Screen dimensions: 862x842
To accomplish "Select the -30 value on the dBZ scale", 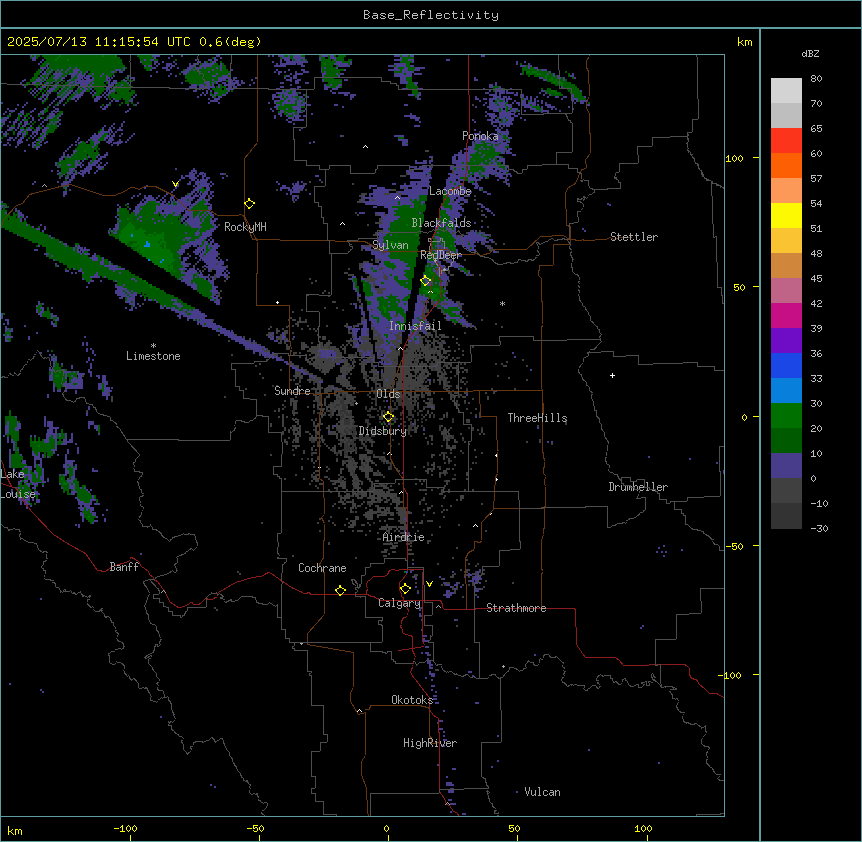I will [x=819, y=528].
